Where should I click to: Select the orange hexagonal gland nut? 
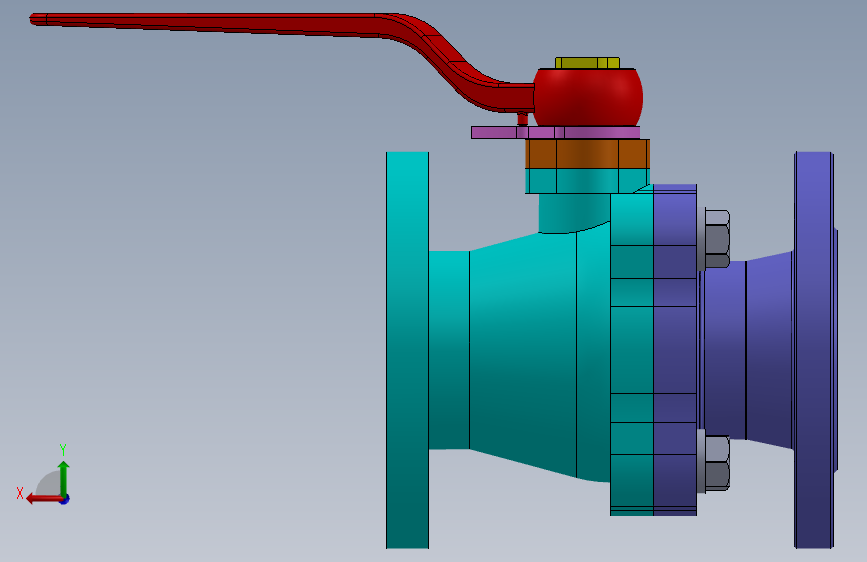587,154
